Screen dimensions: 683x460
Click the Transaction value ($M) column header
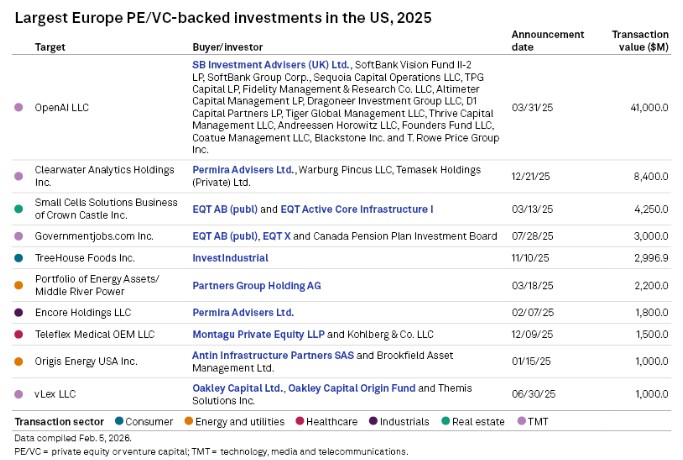click(x=640, y=40)
